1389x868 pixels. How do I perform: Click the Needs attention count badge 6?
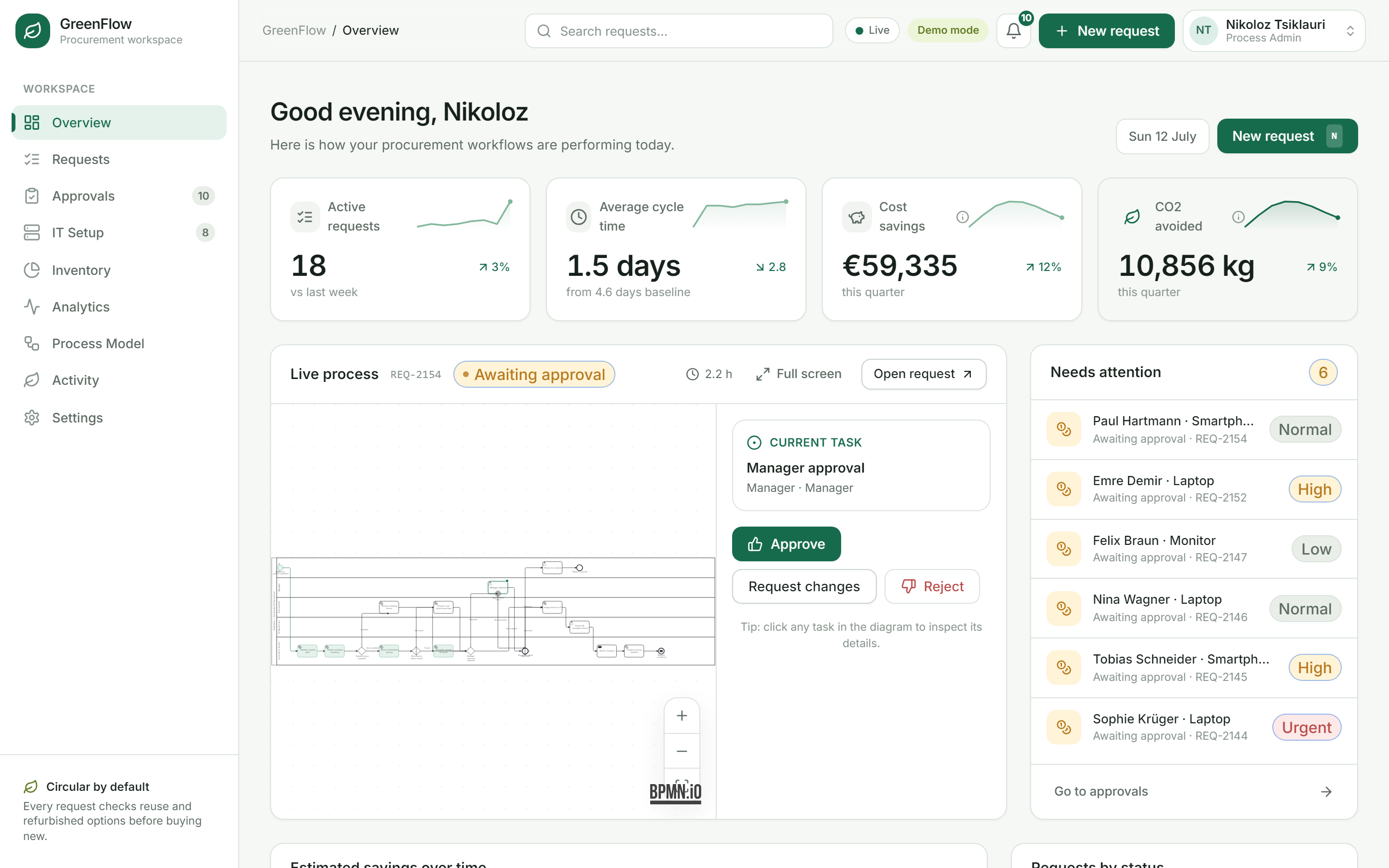(x=1323, y=373)
